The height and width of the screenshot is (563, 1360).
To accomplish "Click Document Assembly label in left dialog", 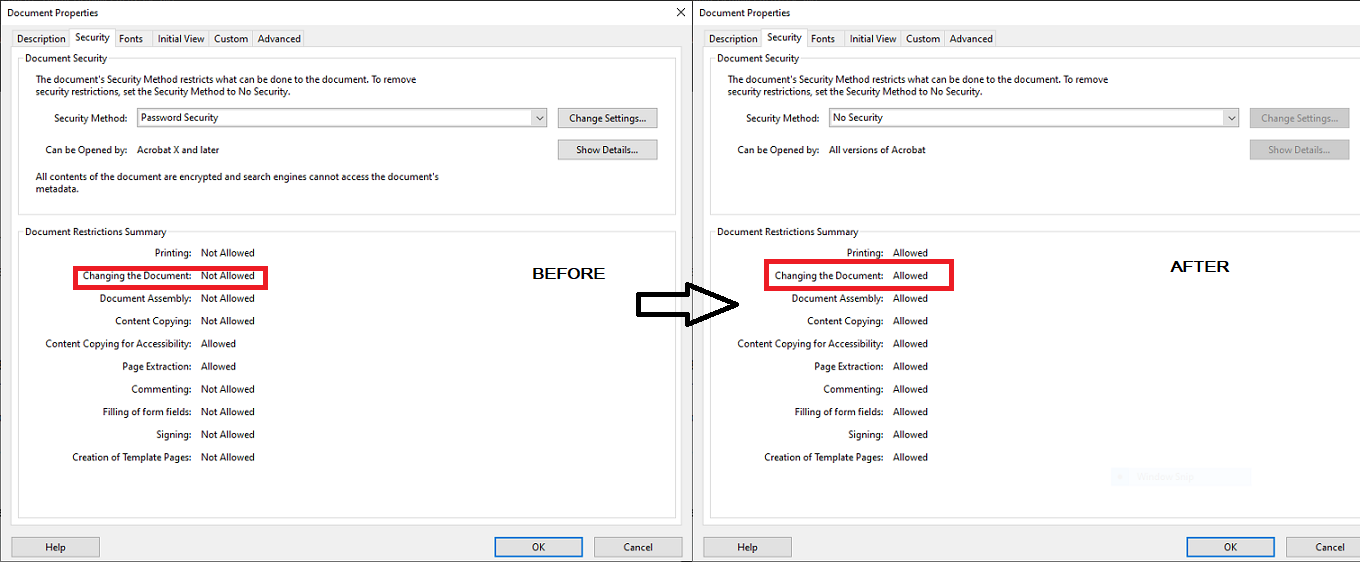I will pyautogui.click(x=146, y=299).
